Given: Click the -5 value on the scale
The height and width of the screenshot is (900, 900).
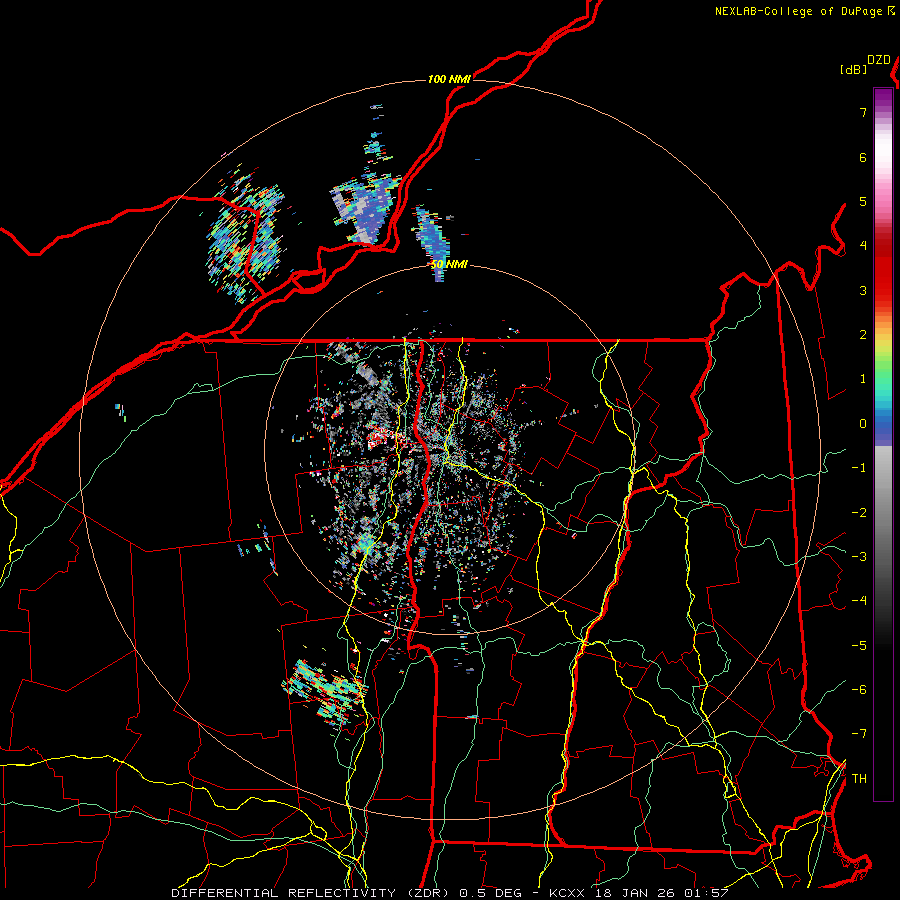Looking at the screenshot, I should coord(859,646).
